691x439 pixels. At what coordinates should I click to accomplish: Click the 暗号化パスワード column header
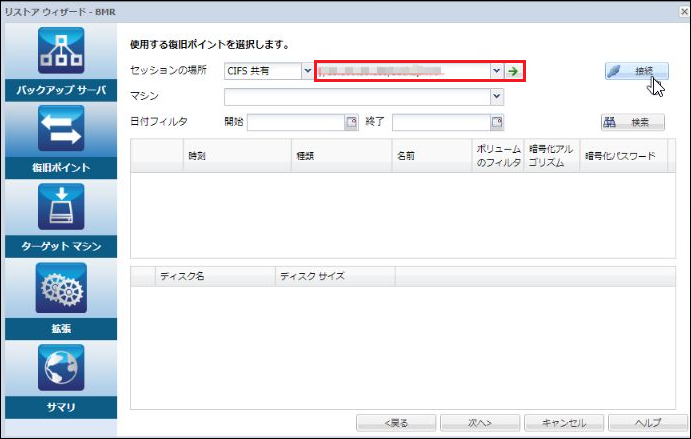(624, 156)
